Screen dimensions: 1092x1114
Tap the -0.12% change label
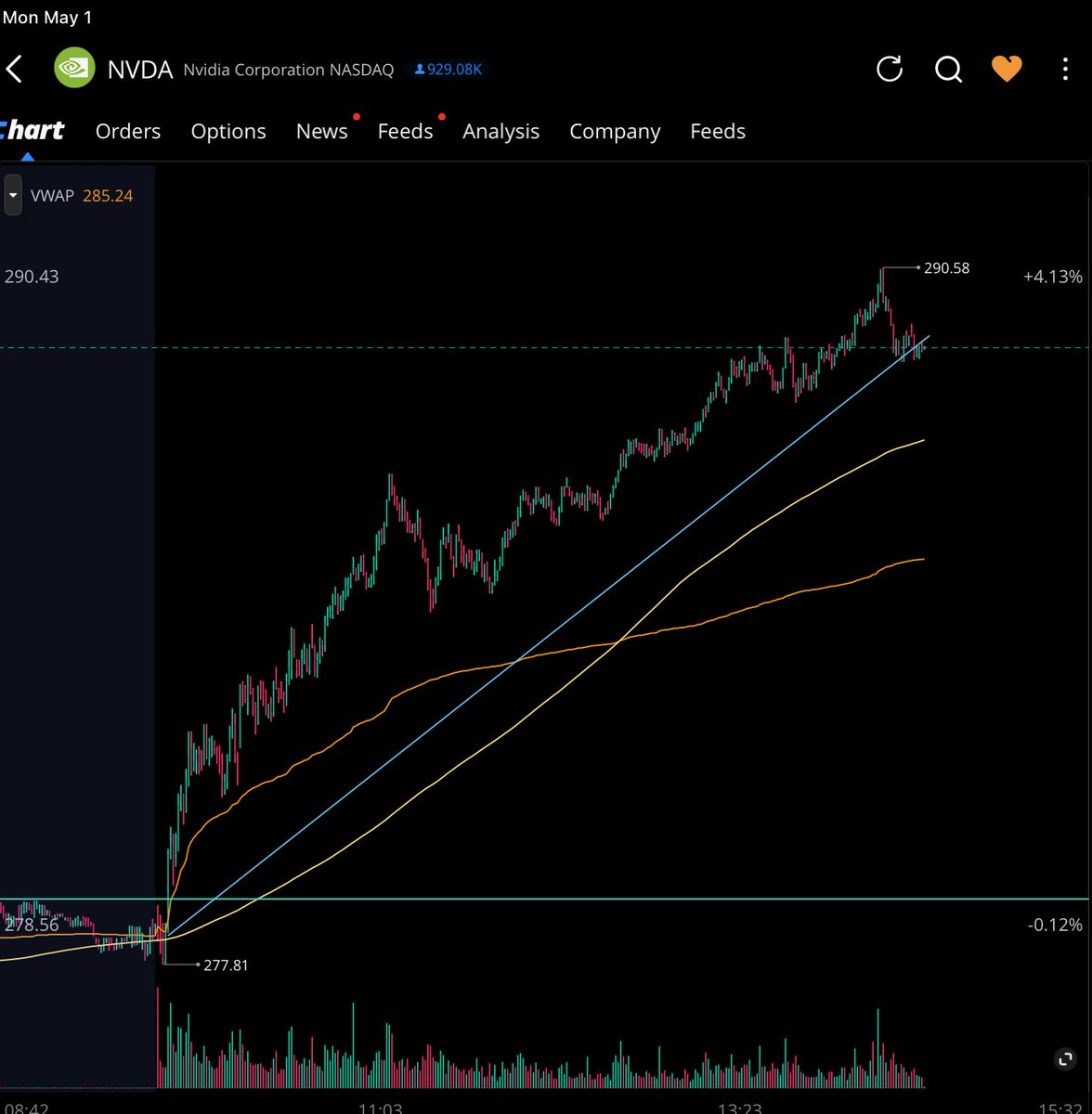tap(1055, 925)
